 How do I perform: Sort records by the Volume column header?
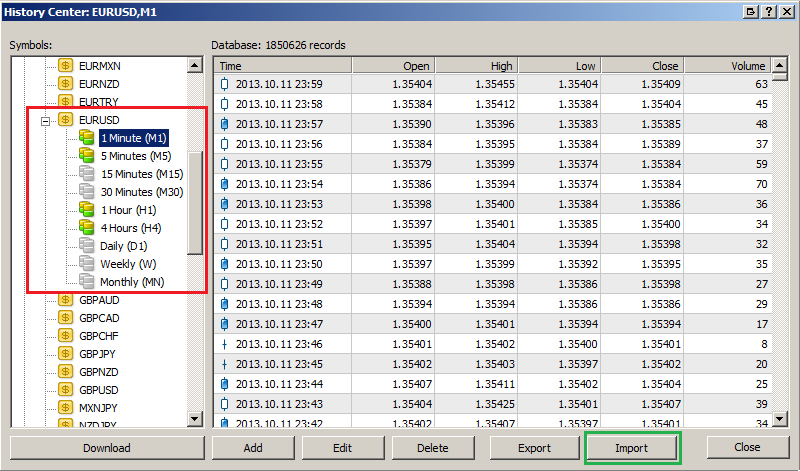(x=726, y=66)
